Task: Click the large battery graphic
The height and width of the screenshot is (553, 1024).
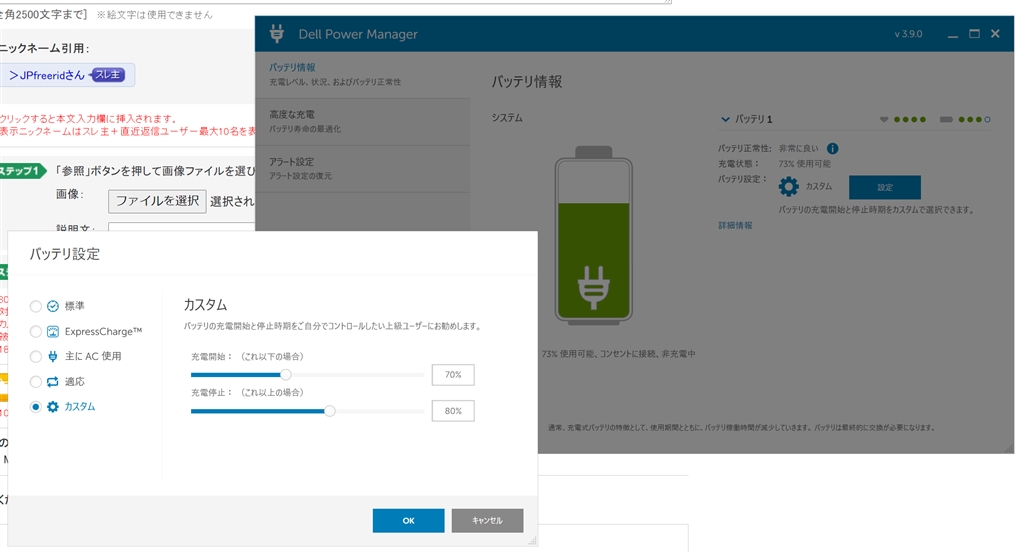Action: point(594,236)
